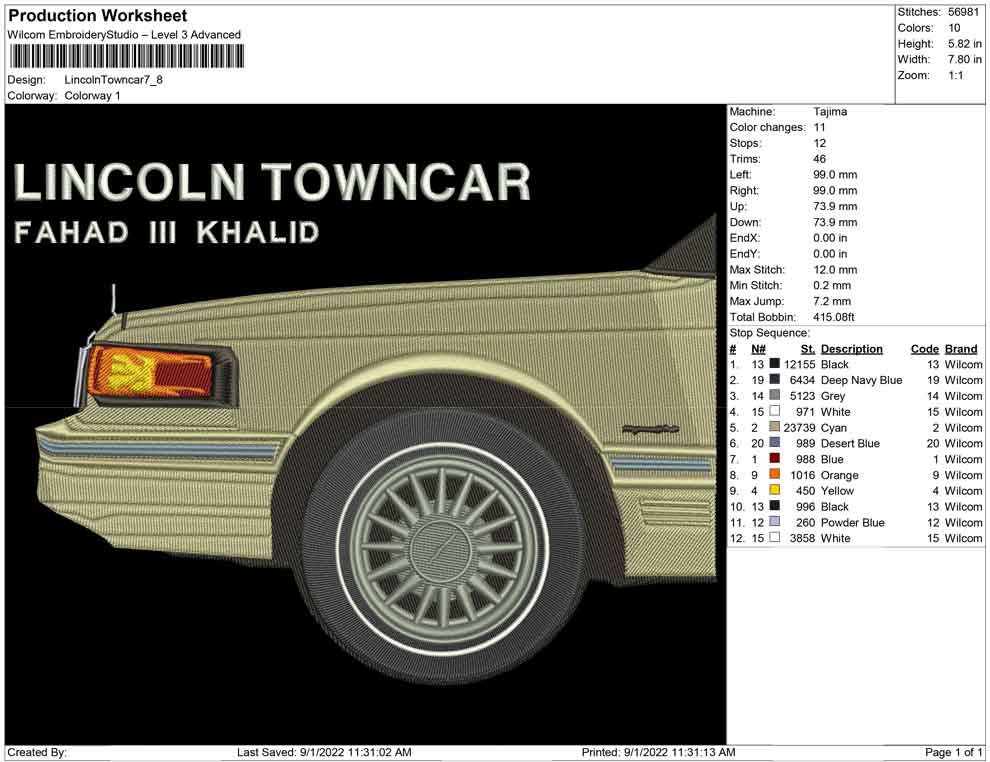Click the Trims value '46'

click(x=820, y=158)
